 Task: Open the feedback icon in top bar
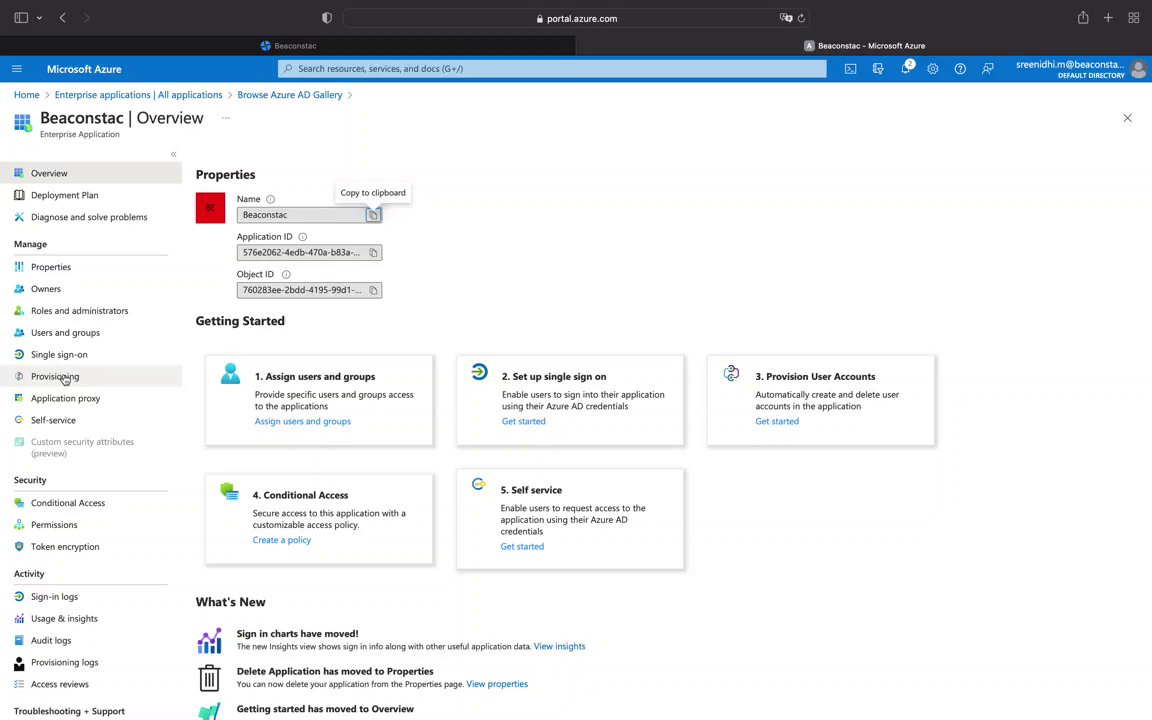click(987, 69)
